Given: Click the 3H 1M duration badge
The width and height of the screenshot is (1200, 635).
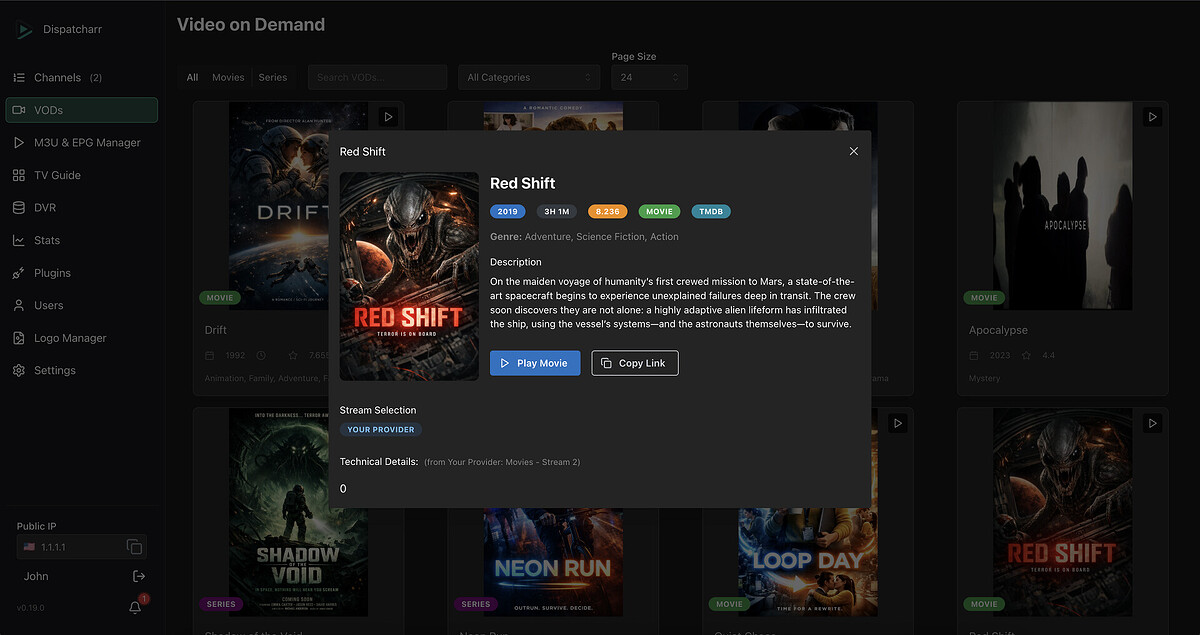Looking at the screenshot, I should [x=556, y=211].
